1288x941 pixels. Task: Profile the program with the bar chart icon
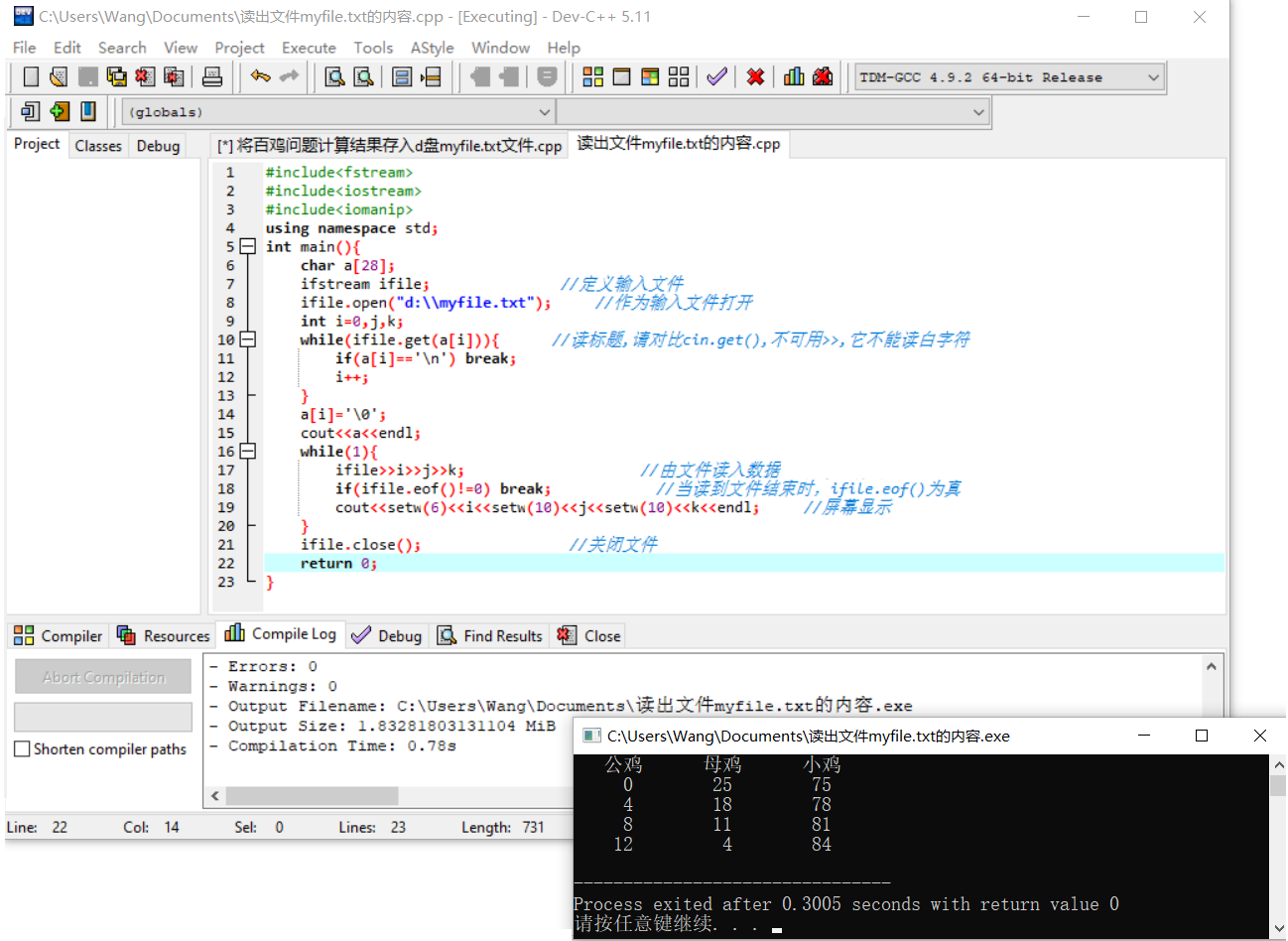tap(794, 76)
